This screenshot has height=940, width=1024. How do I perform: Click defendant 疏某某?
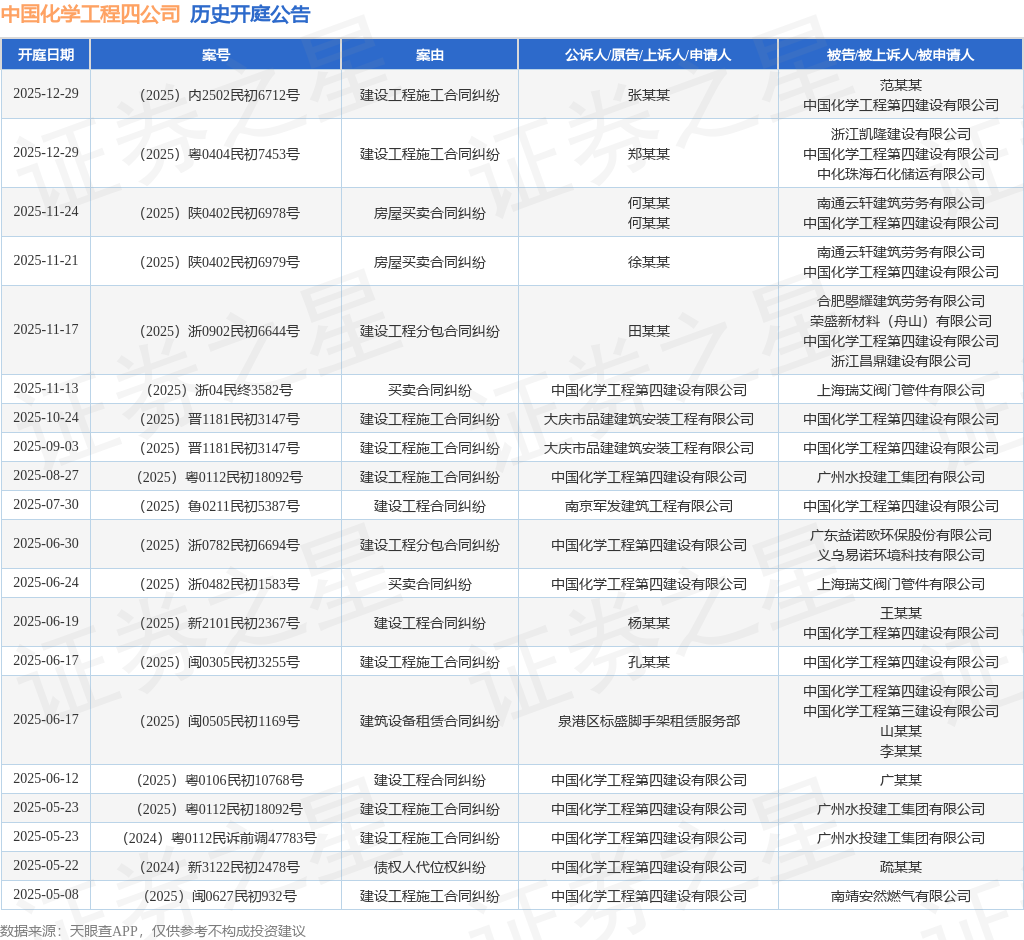coord(901,867)
